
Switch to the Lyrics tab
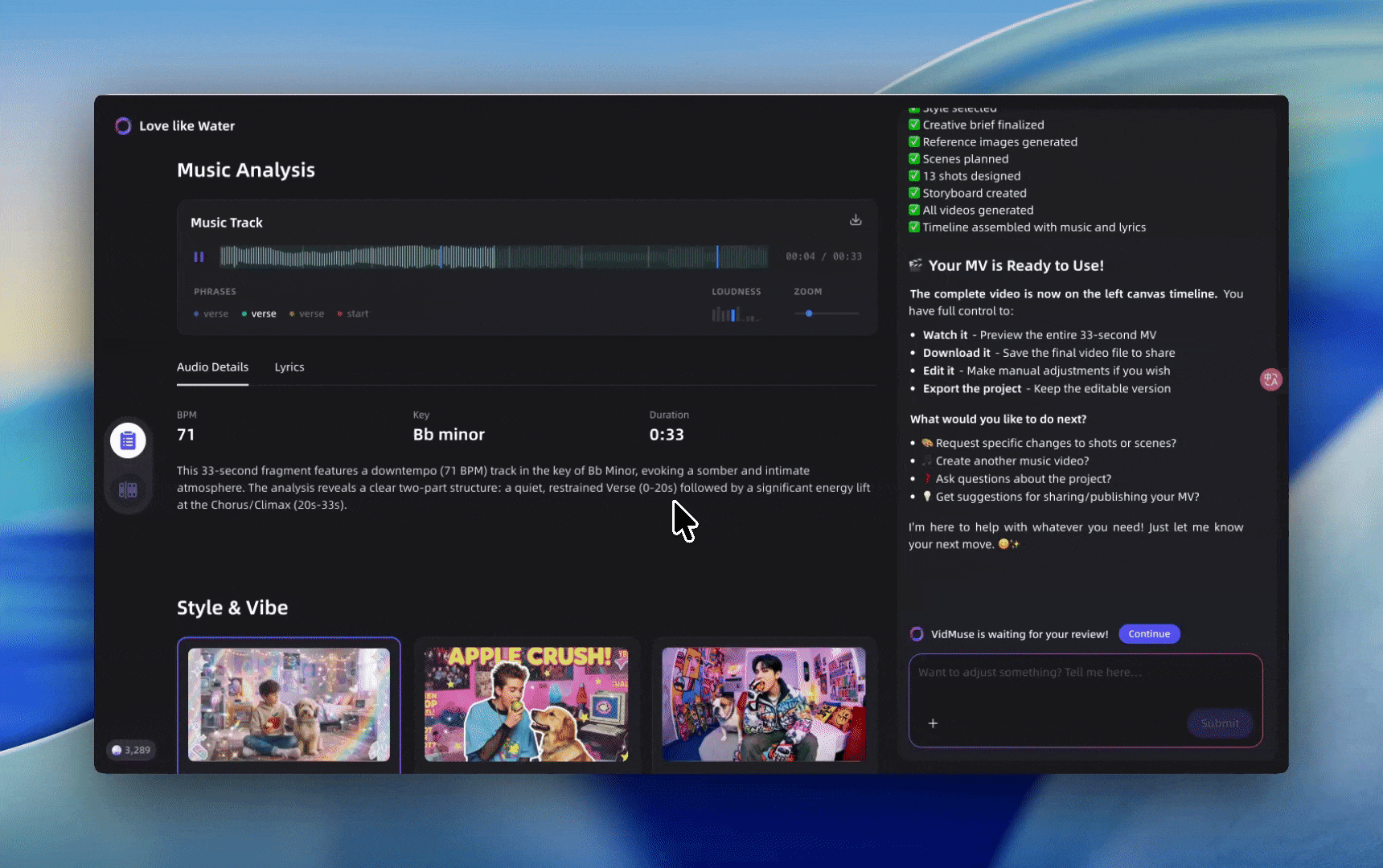pos(289,367)
